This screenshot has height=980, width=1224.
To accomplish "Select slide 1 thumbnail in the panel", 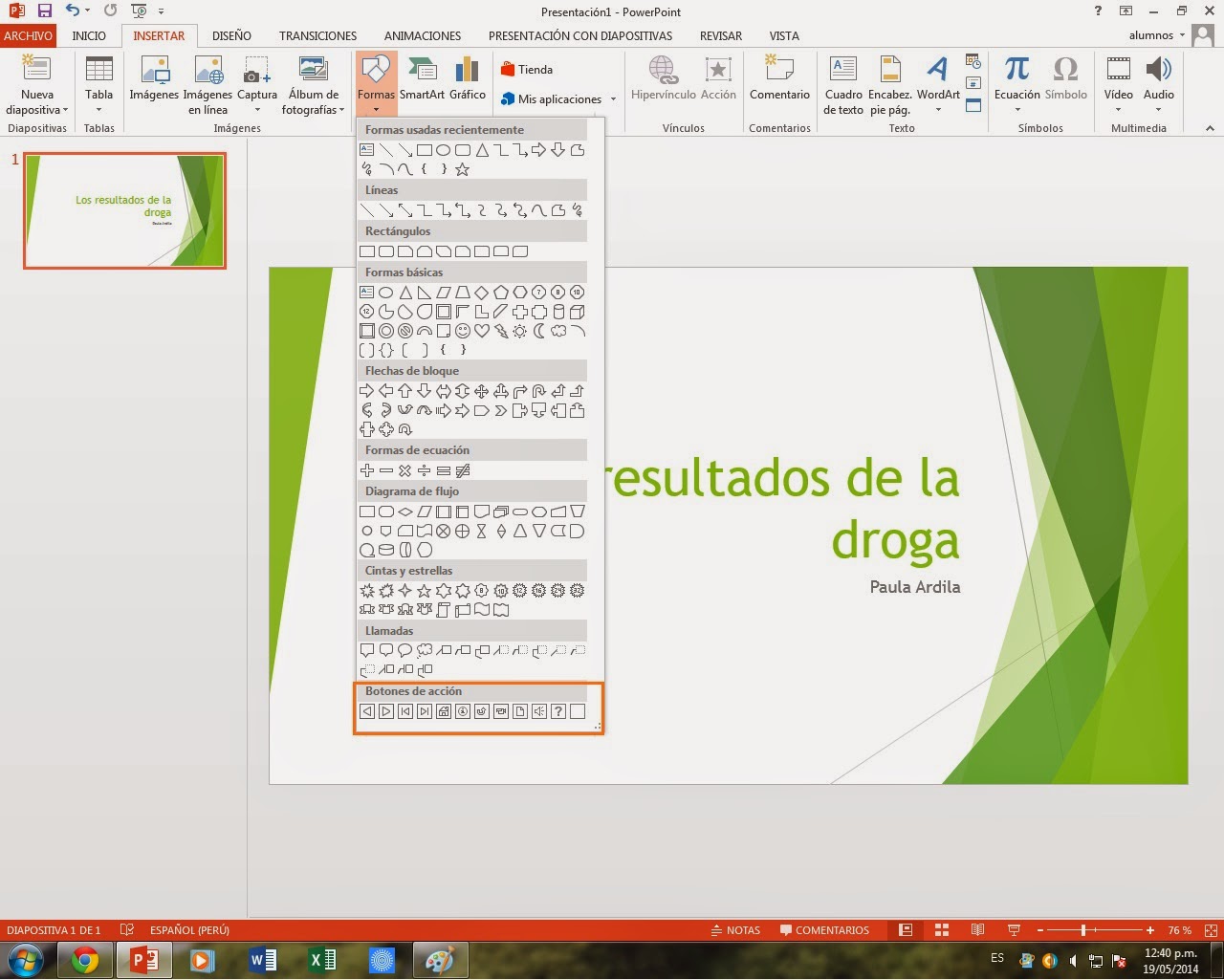I will coord(124,210).
